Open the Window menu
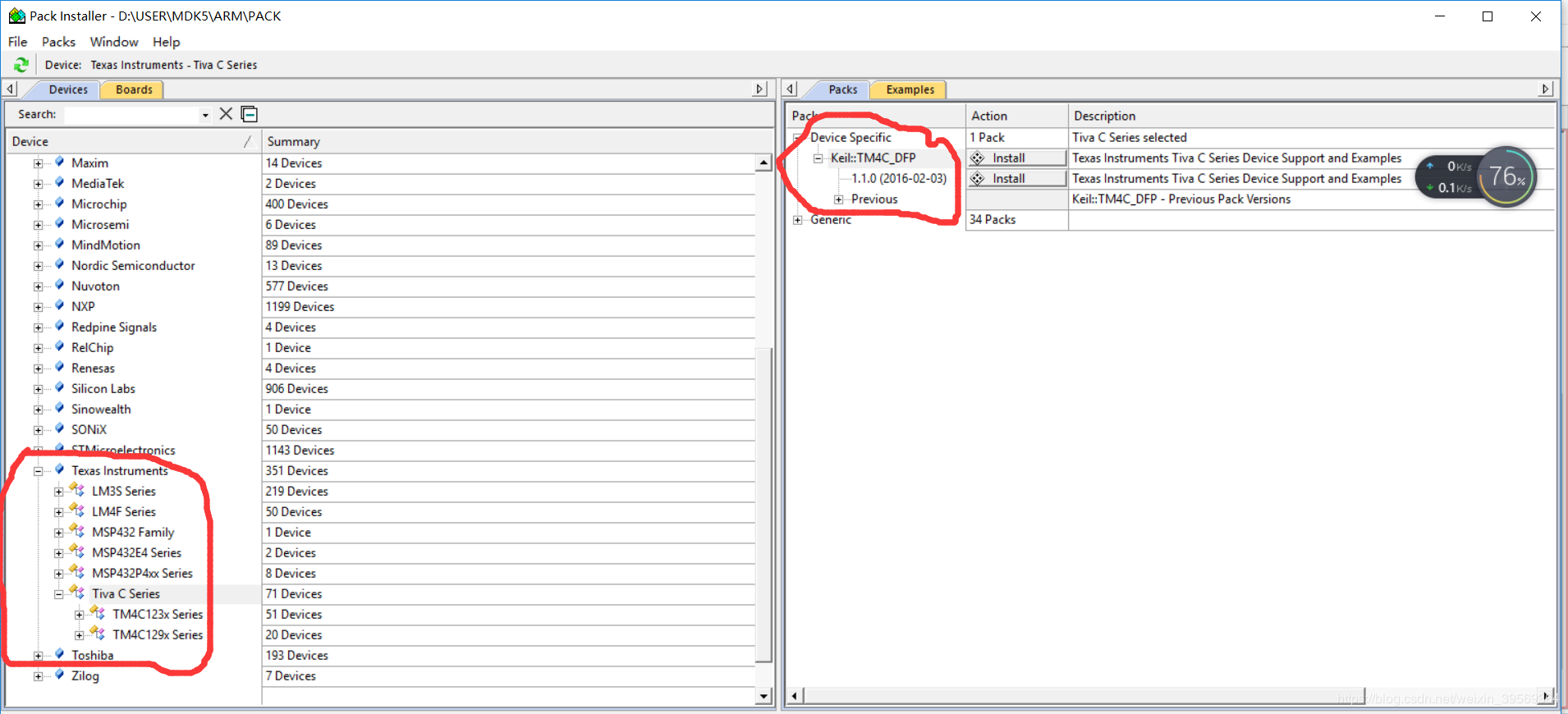The height and width of the screenshot is (714, 1568). pos(114,42)
